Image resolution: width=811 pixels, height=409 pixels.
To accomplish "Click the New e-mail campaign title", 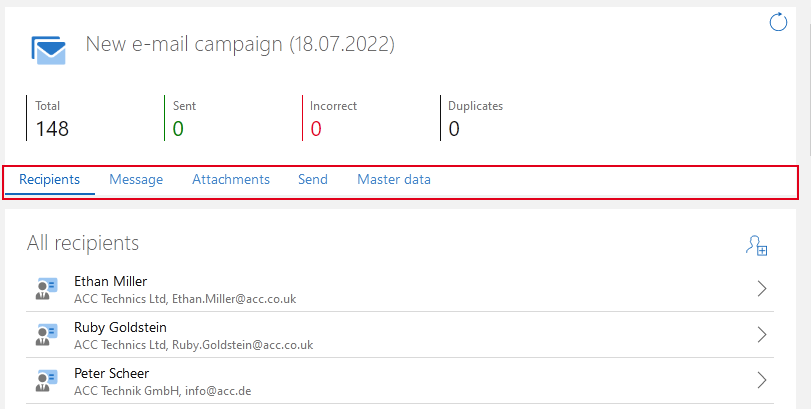I will 240,44.
